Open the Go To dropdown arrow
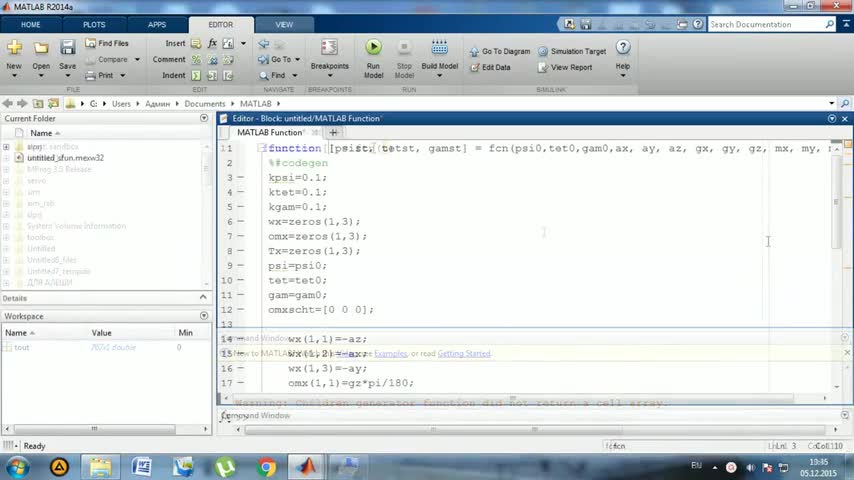The image size is (854, 480). coord(297,59)
